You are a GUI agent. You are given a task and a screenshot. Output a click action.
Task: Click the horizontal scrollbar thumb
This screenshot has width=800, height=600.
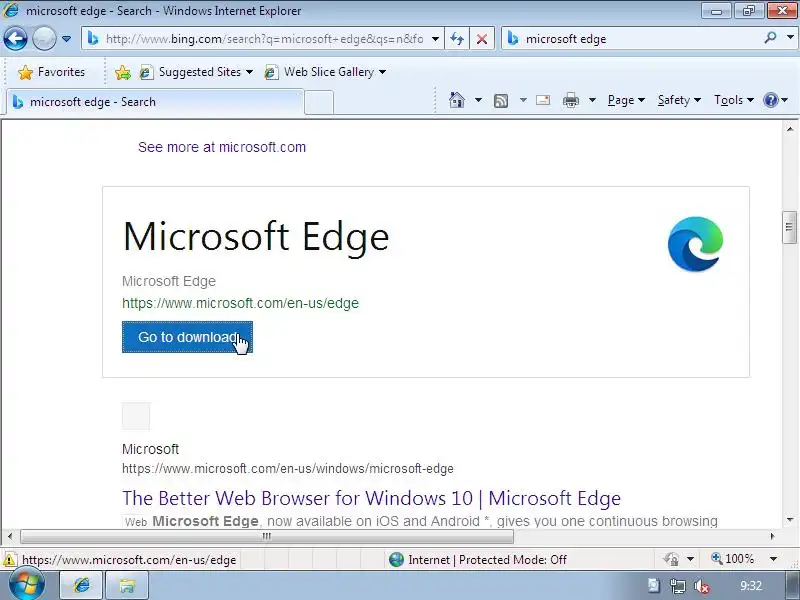click(x=267, y=536)
